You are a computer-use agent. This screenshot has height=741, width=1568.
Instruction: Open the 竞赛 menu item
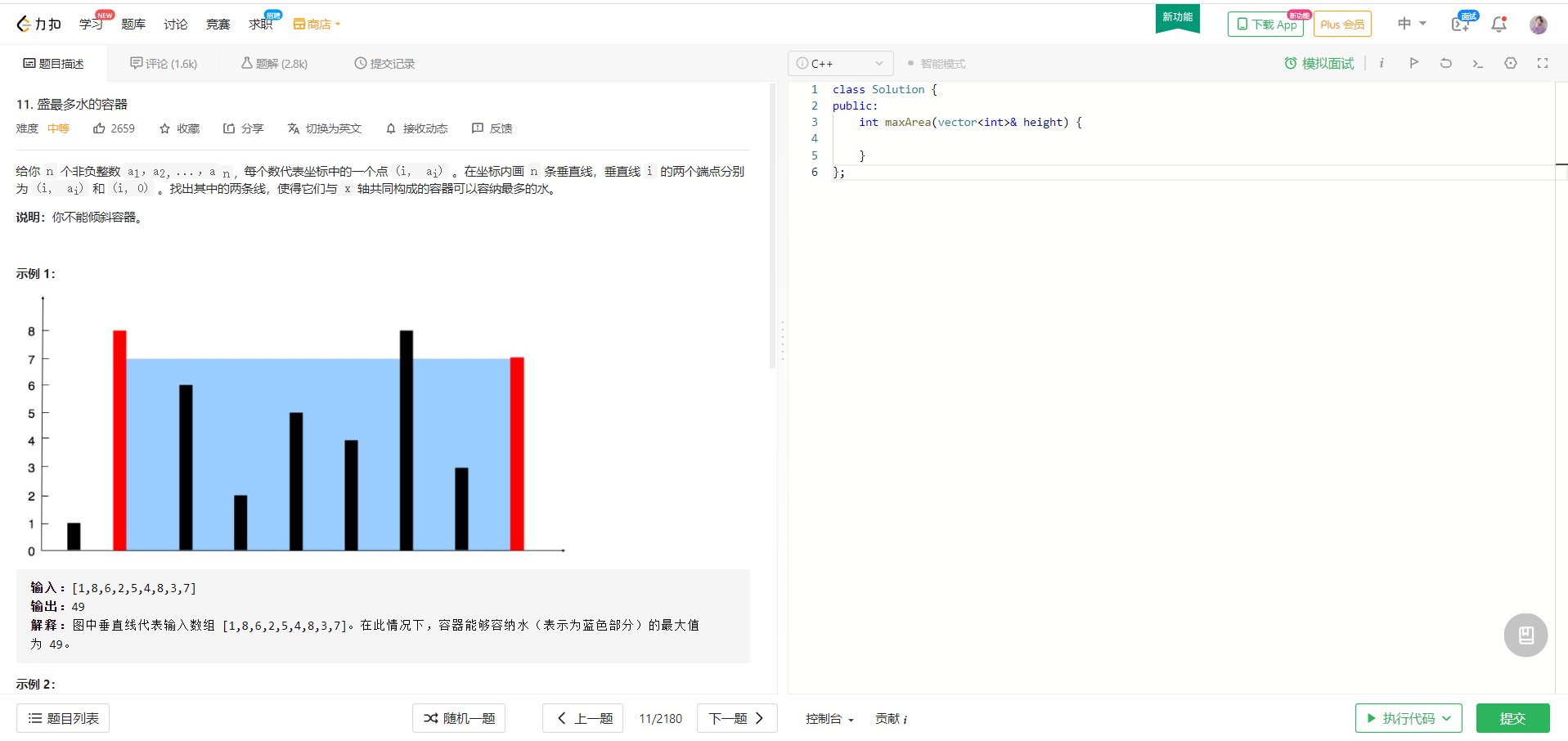[217, 24]
